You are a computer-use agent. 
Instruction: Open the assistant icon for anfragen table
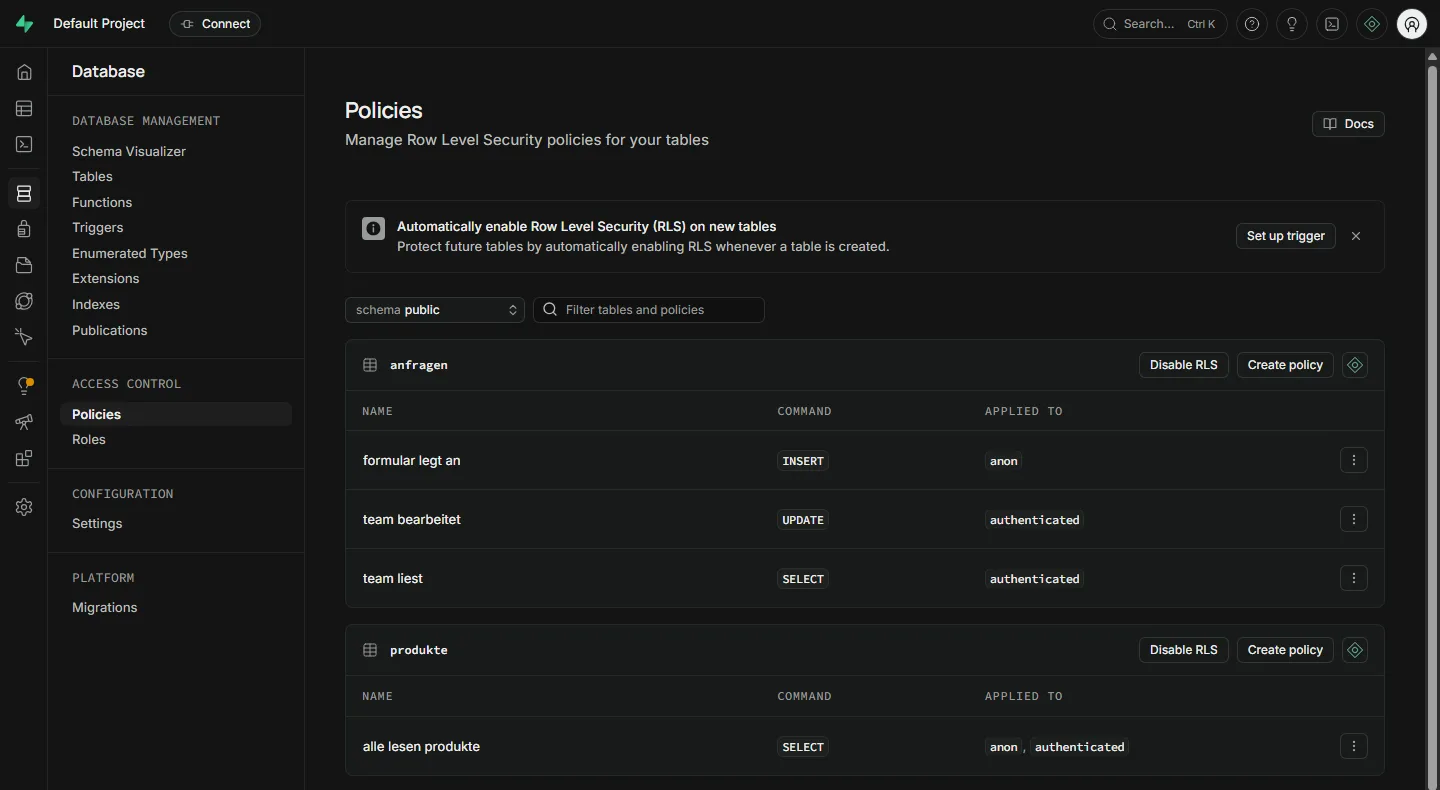1355,365
